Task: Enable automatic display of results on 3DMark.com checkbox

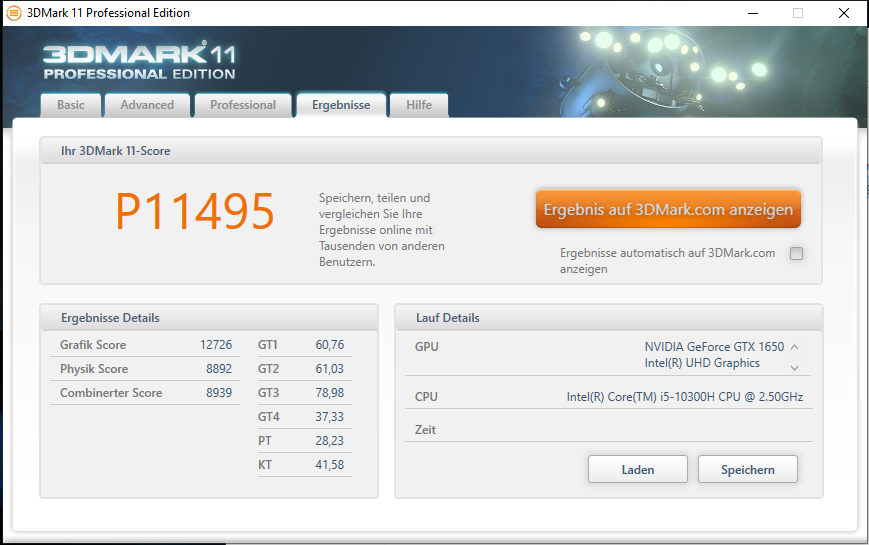Action: (x=796, y=253)
